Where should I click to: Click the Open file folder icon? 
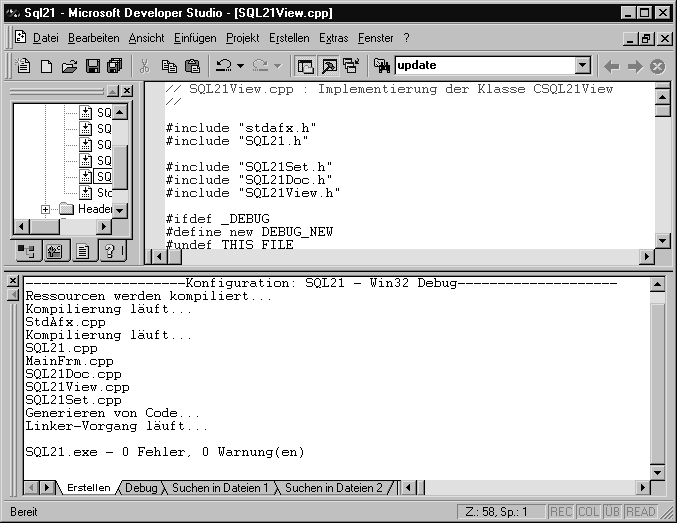coord(69,66)
